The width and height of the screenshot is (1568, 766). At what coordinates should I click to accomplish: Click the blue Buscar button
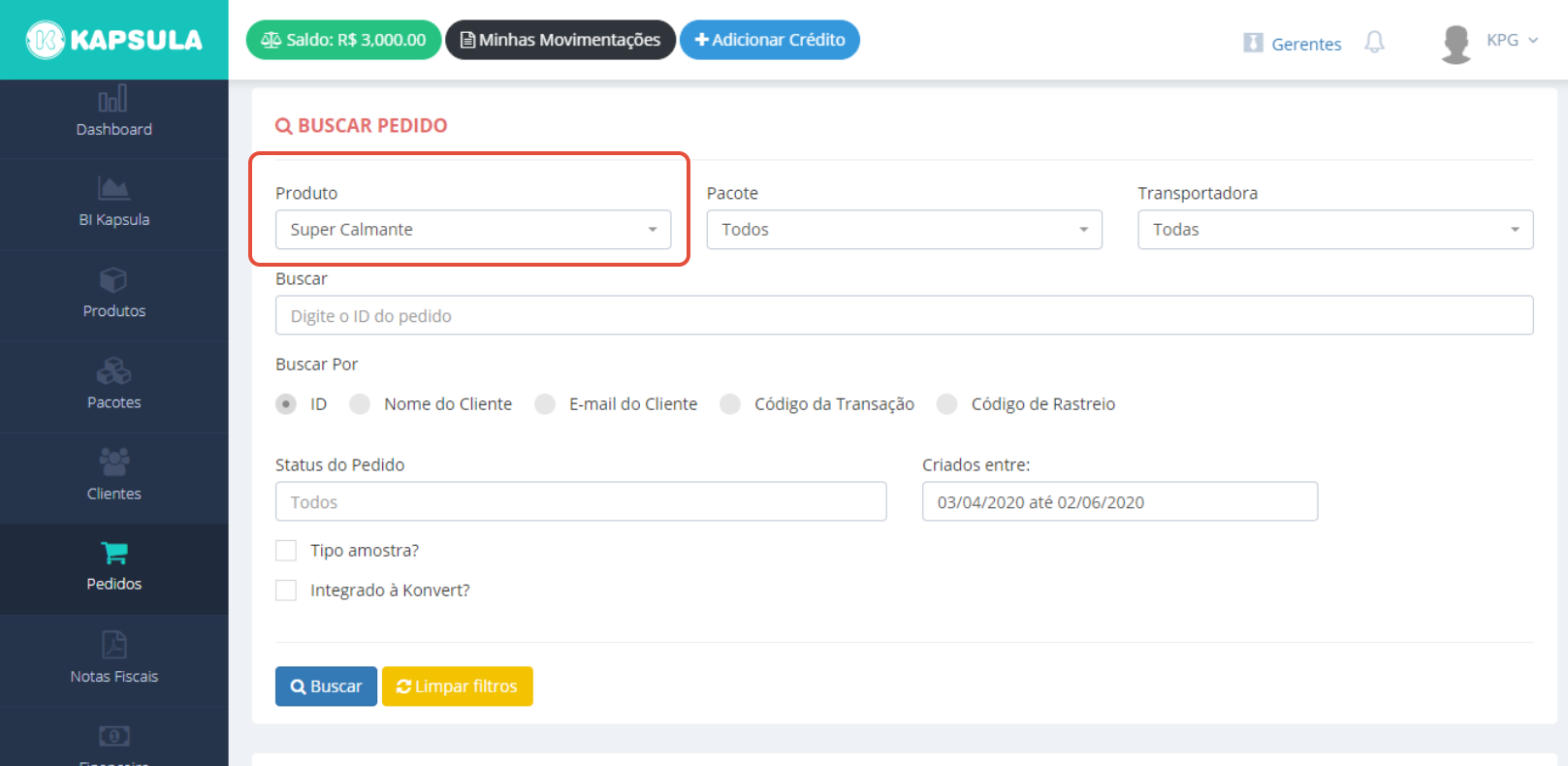click(x=326, y=686)
